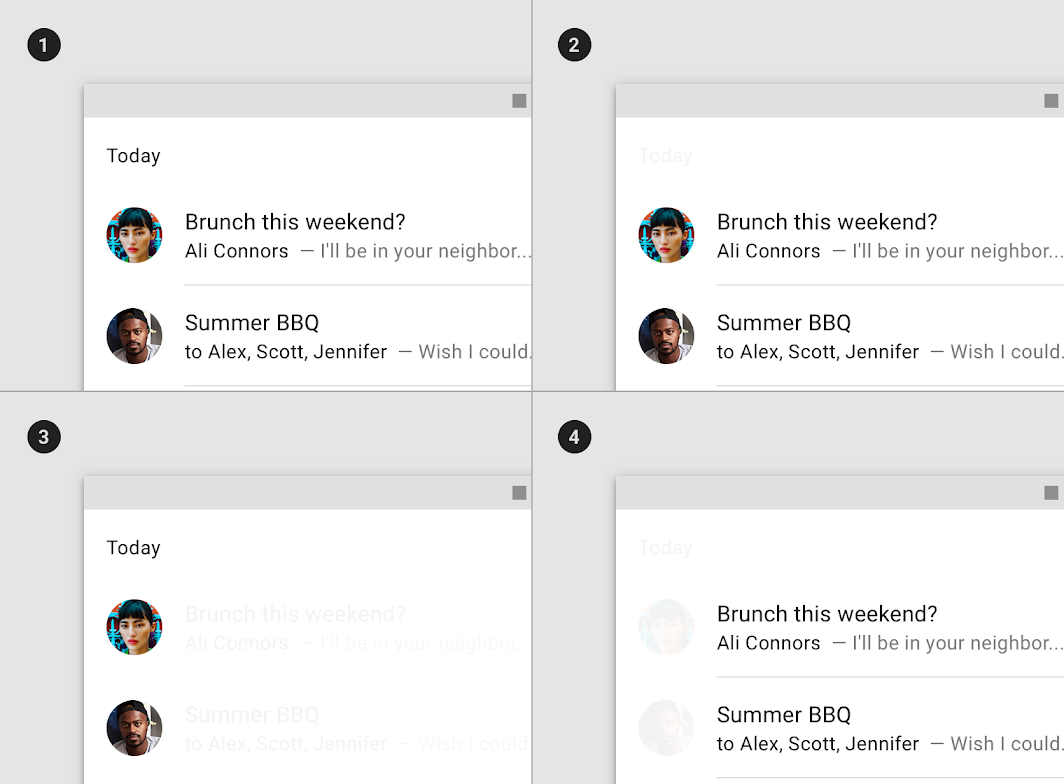Open "Summer BBQ" message in panel 4

click(x=784, y=715)
